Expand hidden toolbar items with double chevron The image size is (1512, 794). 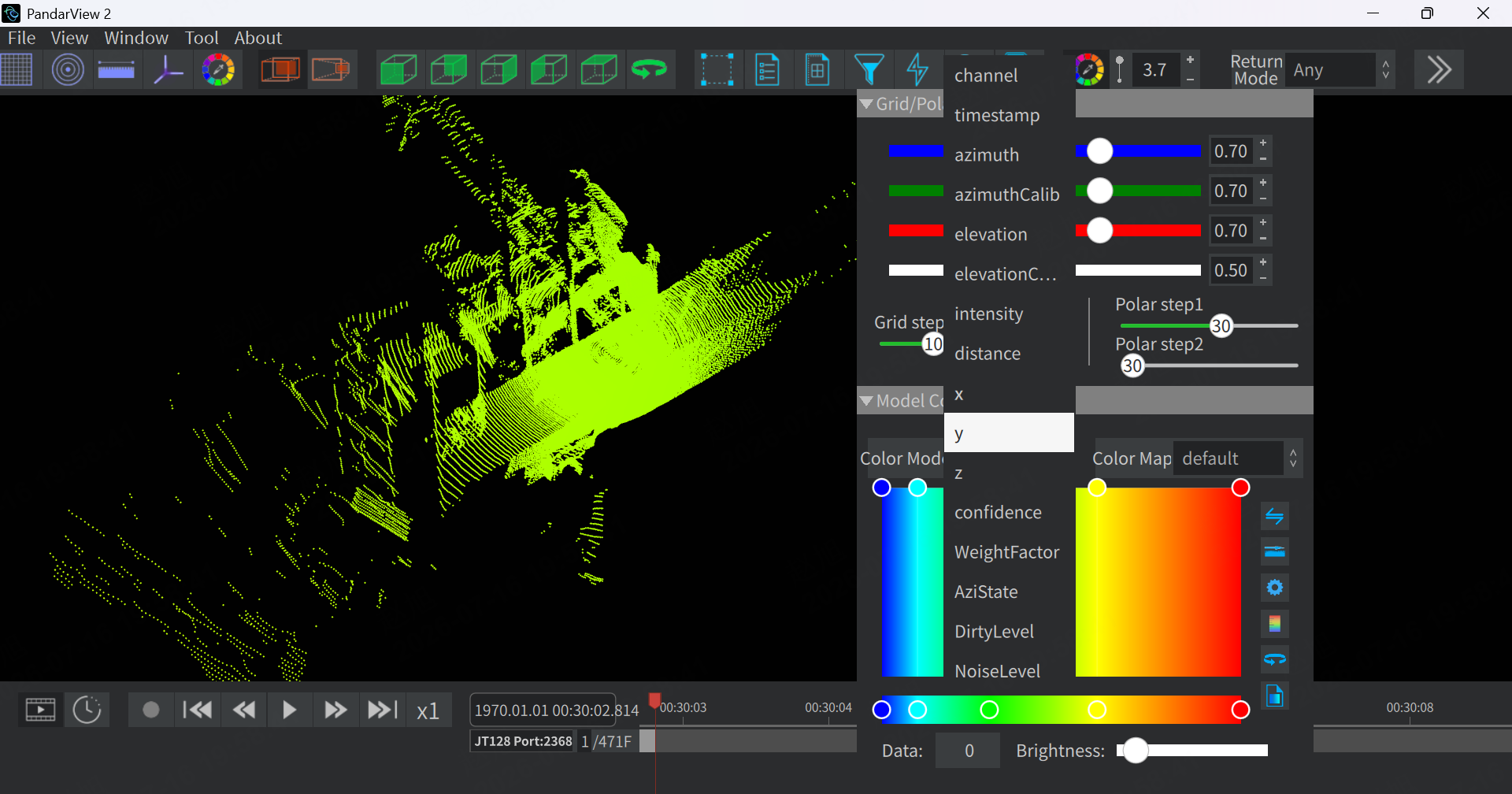point(1439,70)
